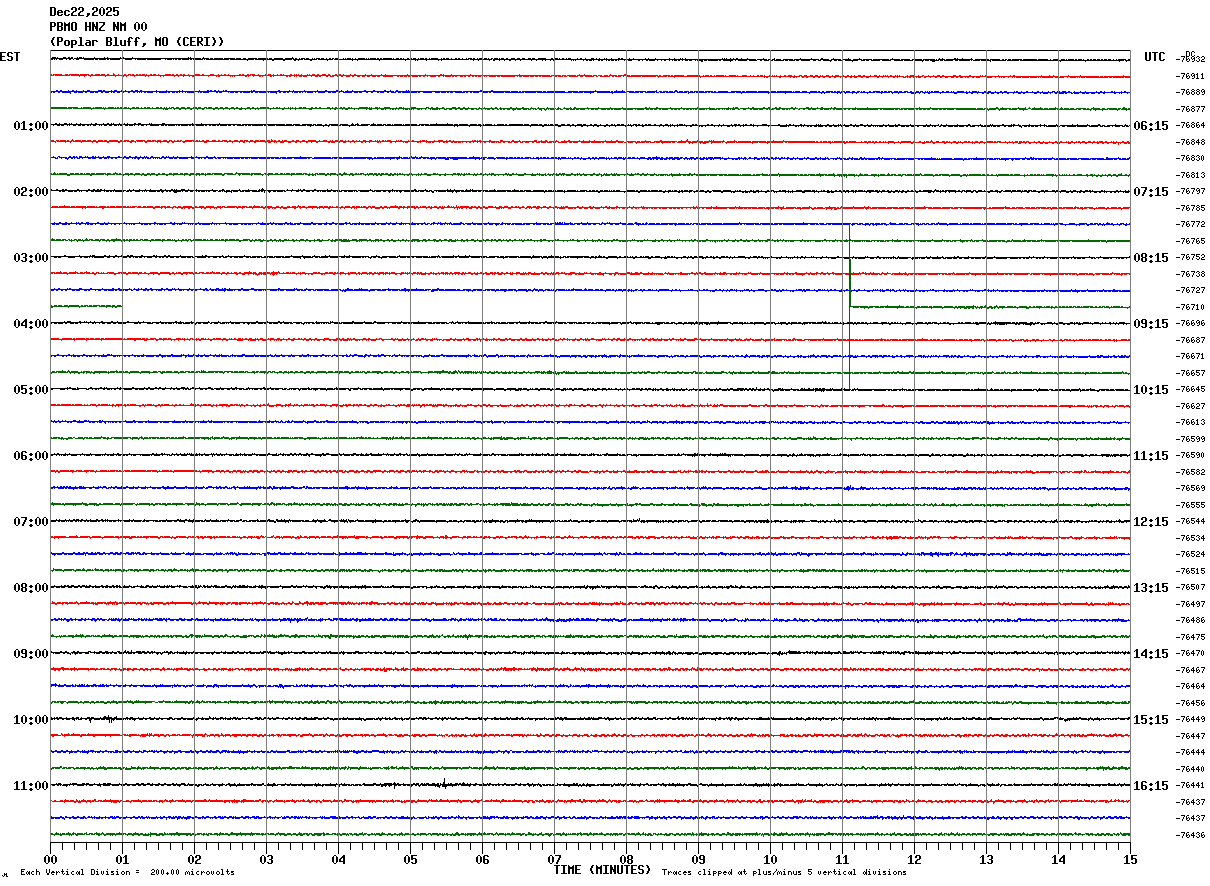Click the UTC timezone label
1210x886 pixels.
pos(1155,57)
